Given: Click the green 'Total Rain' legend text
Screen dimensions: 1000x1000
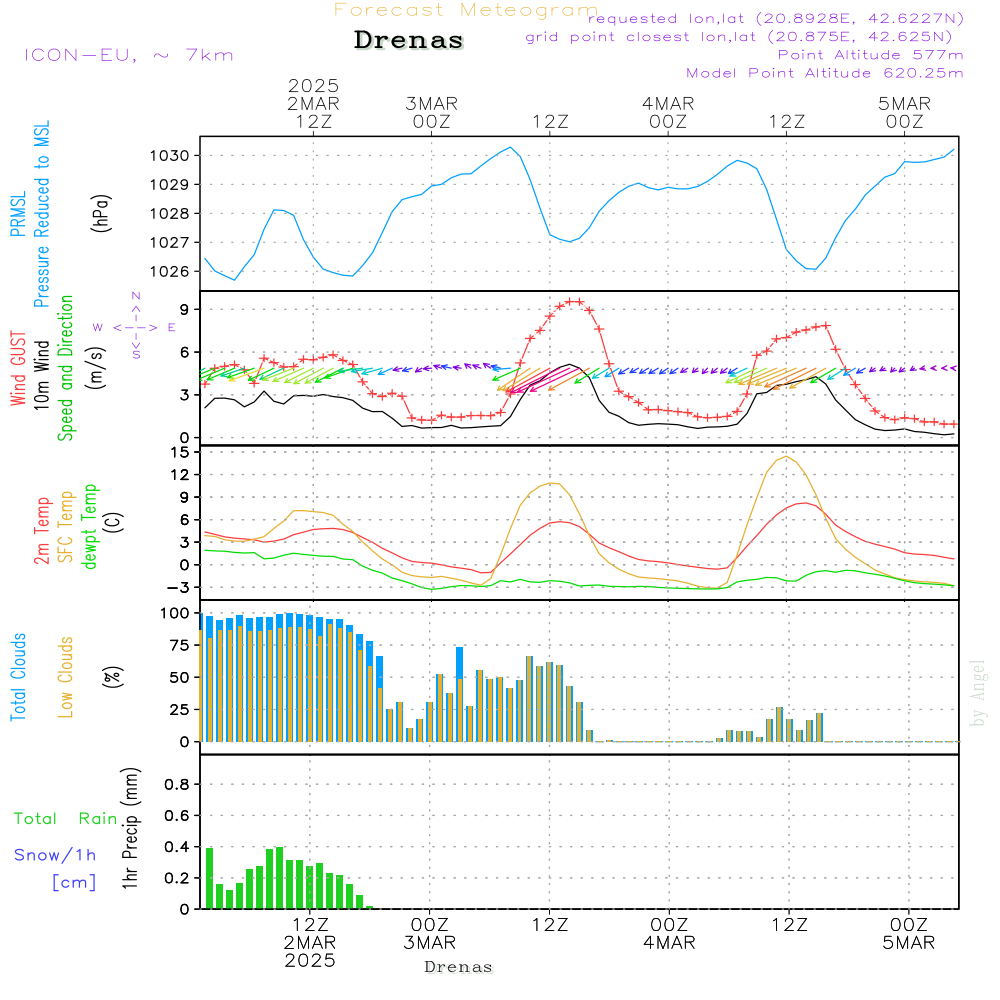Looking at the screenshot, I should [66, 819].
